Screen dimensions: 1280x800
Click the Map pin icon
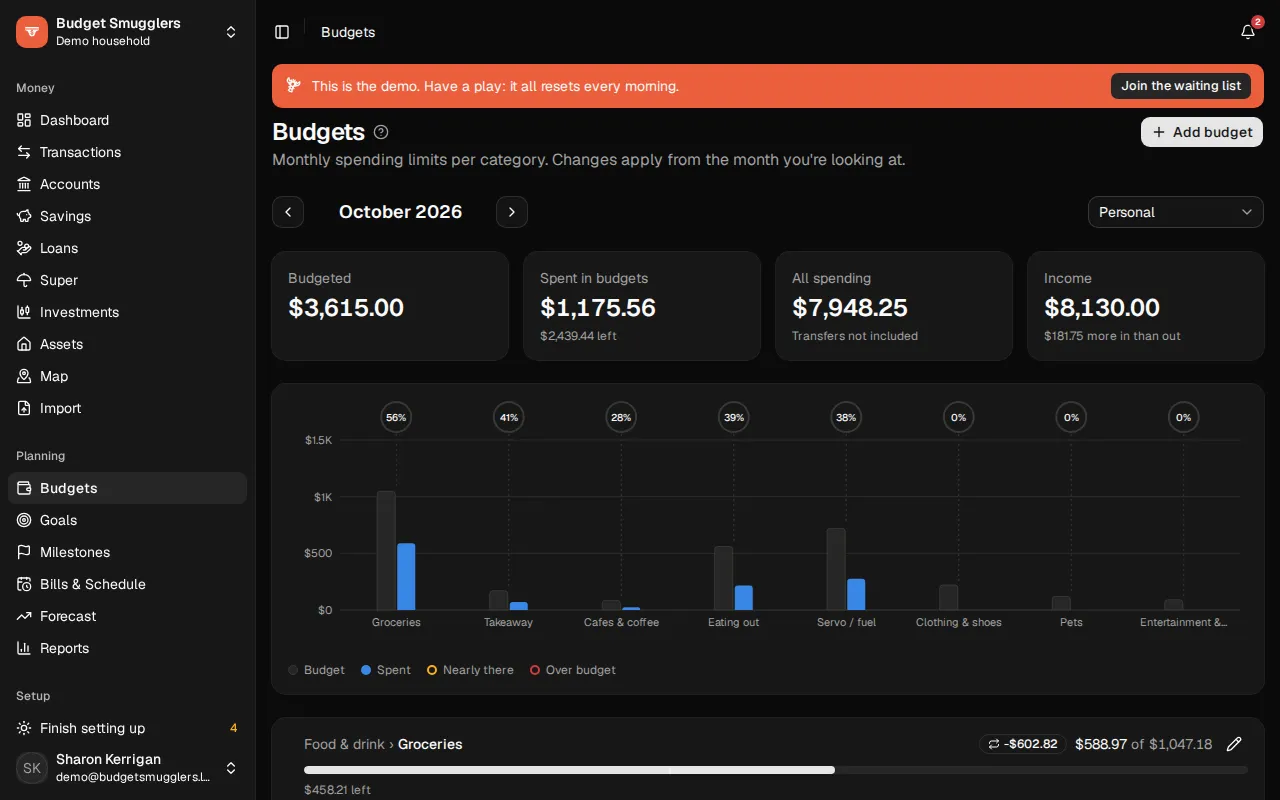tap(24, 376)
